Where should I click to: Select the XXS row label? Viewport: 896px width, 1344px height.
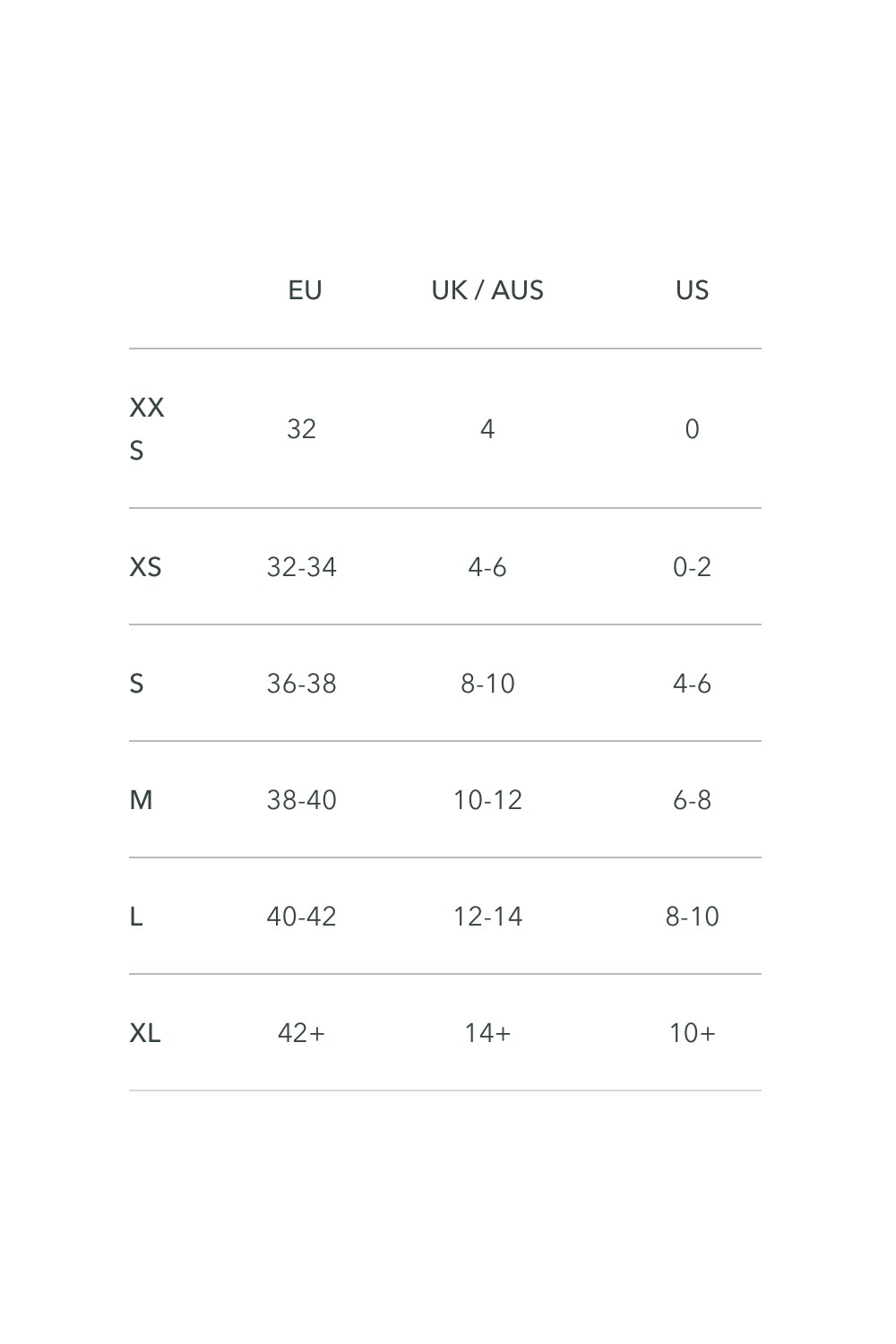point(146,428)
